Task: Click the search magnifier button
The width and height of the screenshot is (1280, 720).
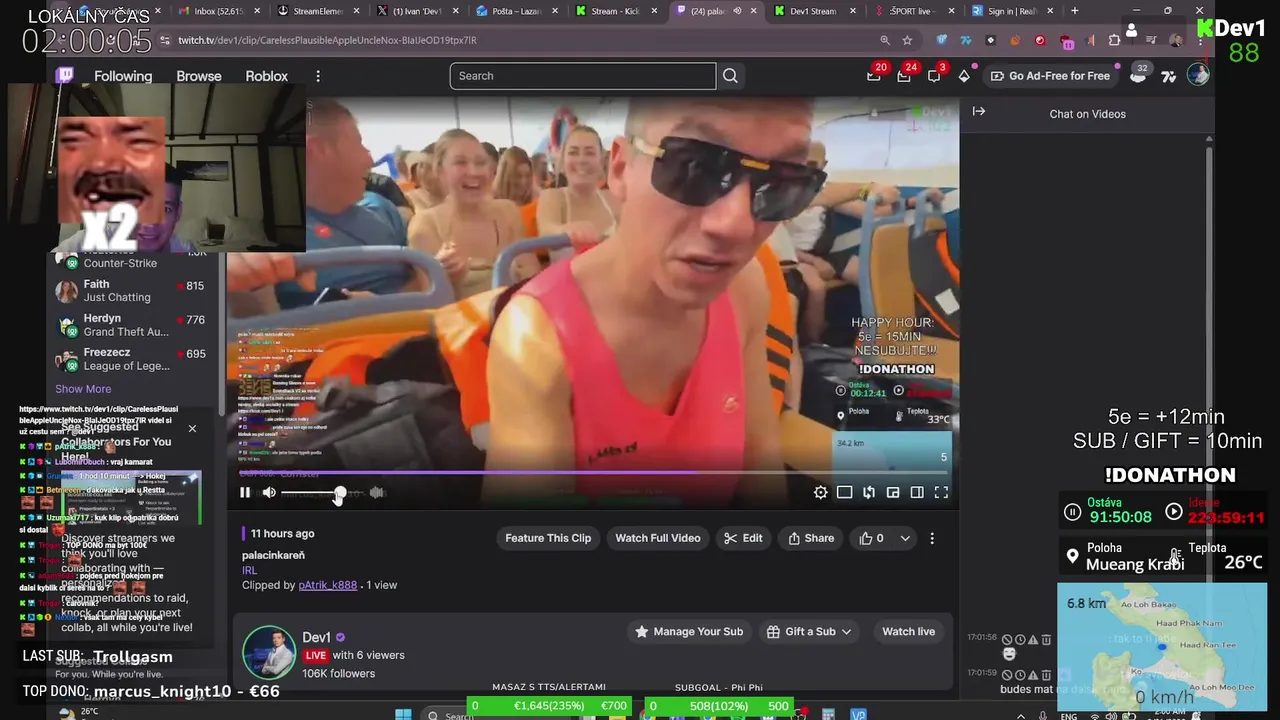Action: 731,76
